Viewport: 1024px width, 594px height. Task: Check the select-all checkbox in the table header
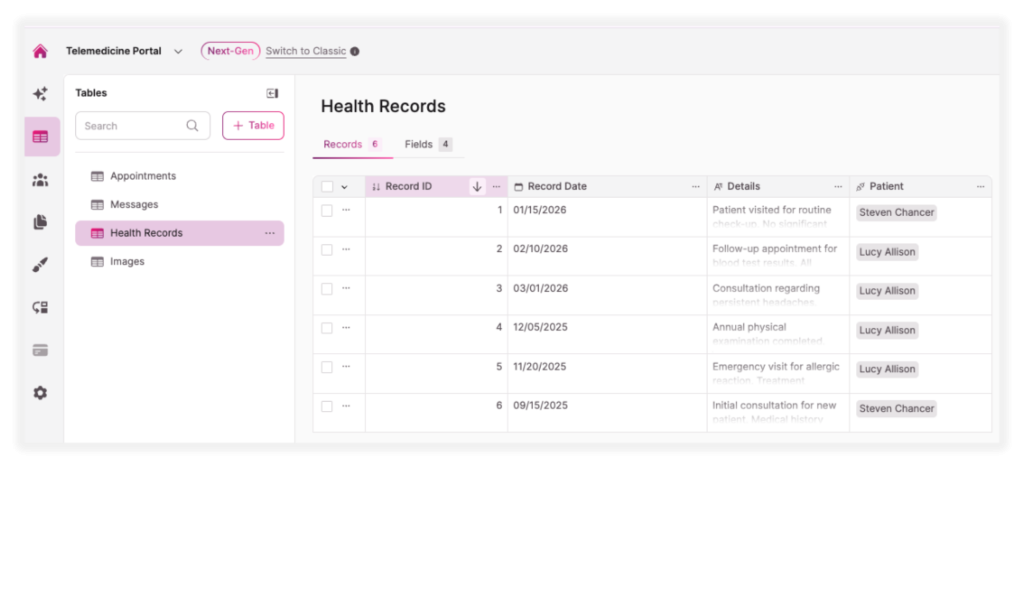coord(325,186)
